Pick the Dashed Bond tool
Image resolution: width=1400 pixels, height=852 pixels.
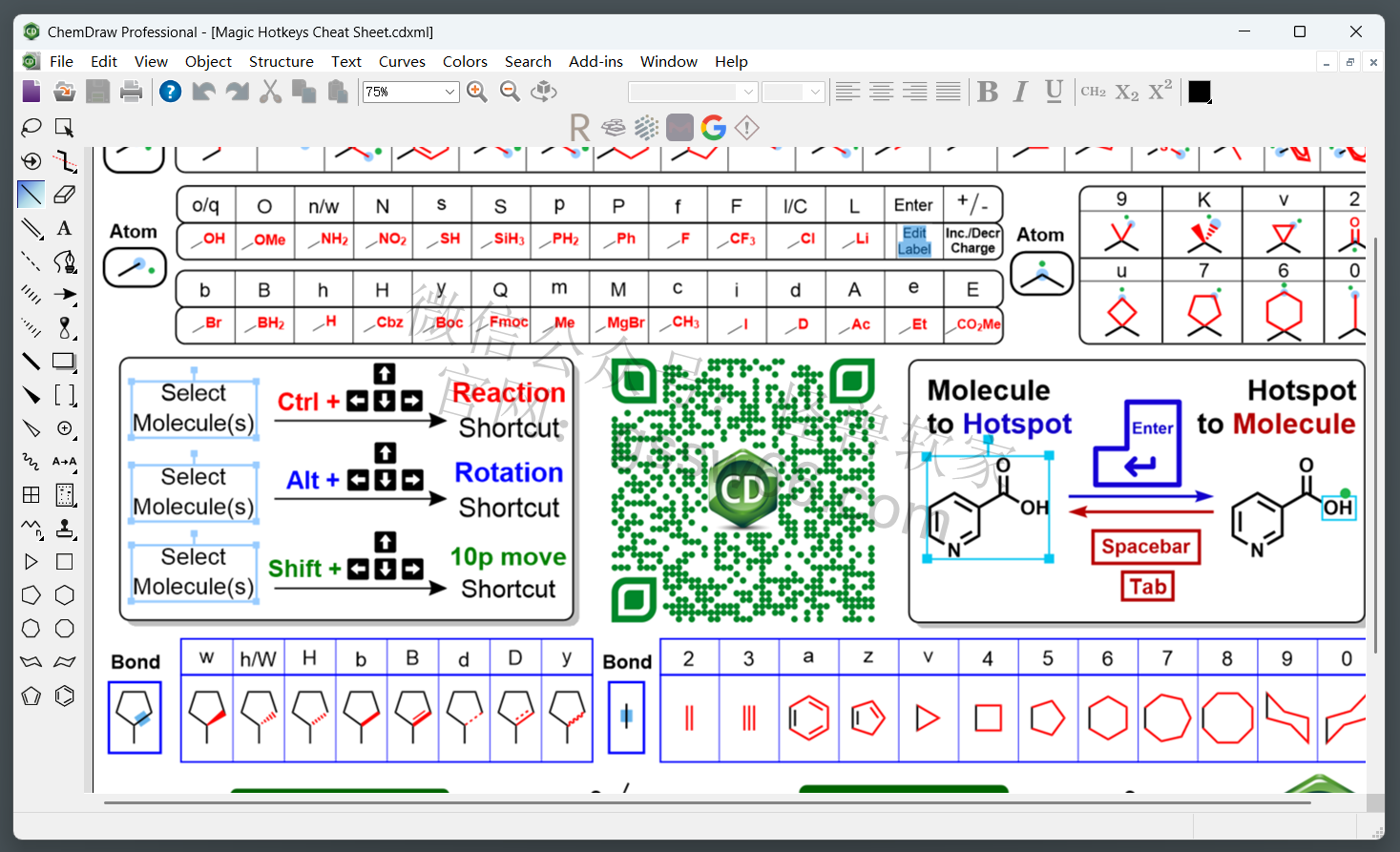(x=31, y=261)
